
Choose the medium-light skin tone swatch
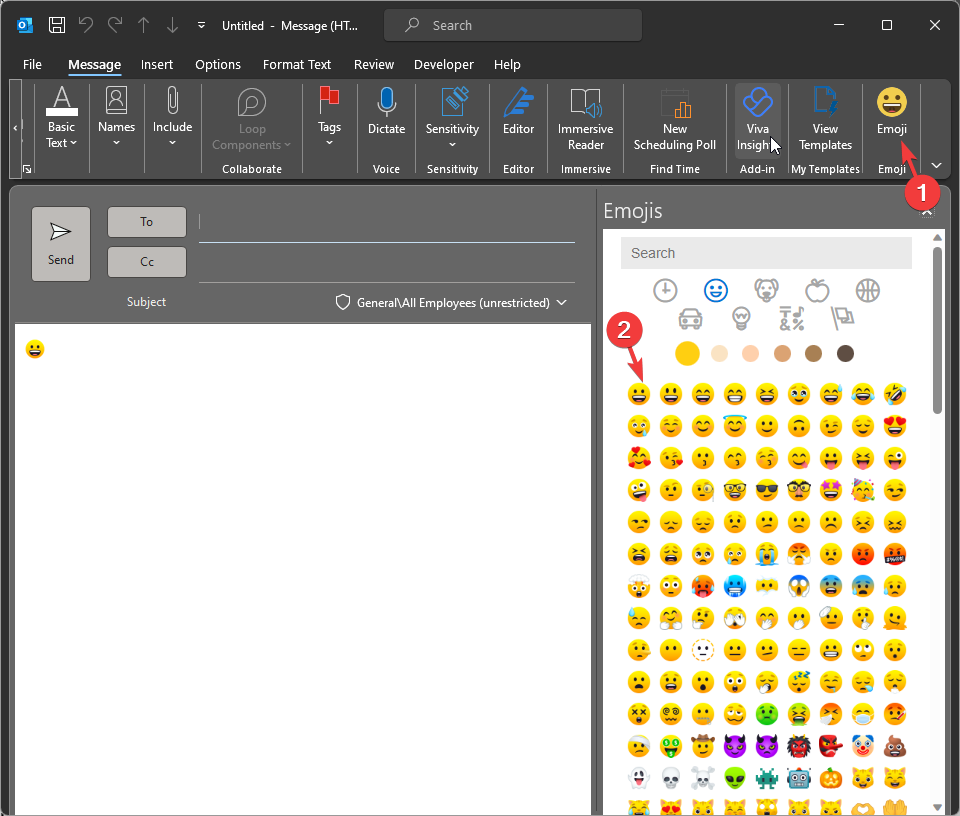(x=751, y=353)
